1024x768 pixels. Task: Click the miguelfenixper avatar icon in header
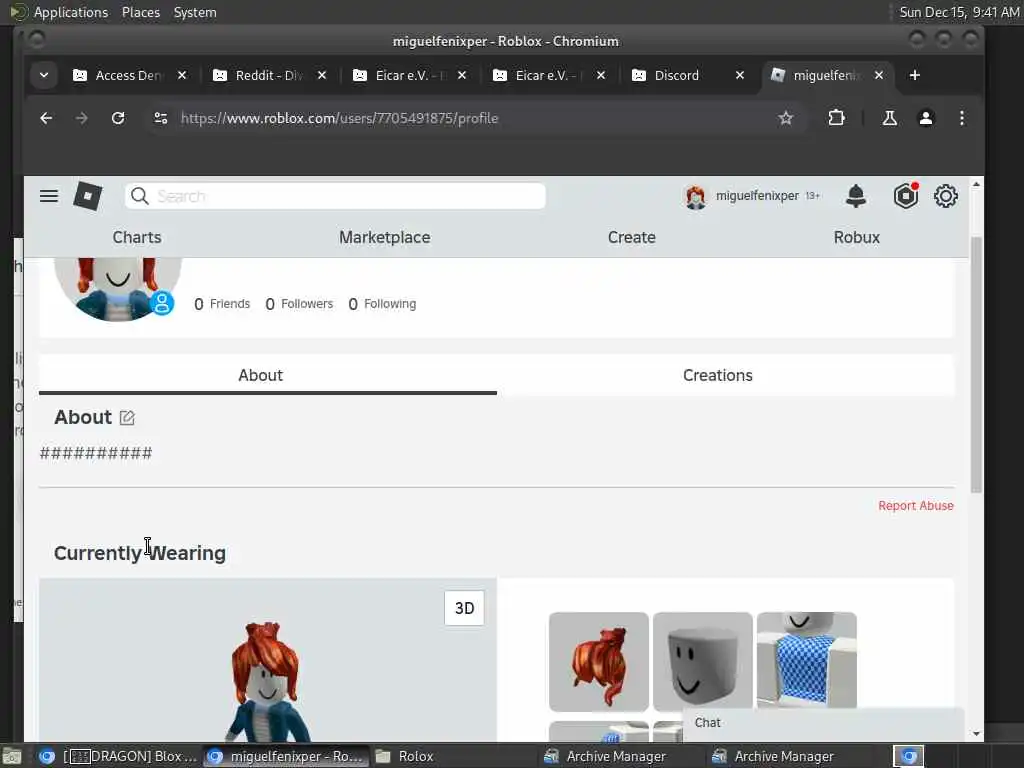(696, 196)
